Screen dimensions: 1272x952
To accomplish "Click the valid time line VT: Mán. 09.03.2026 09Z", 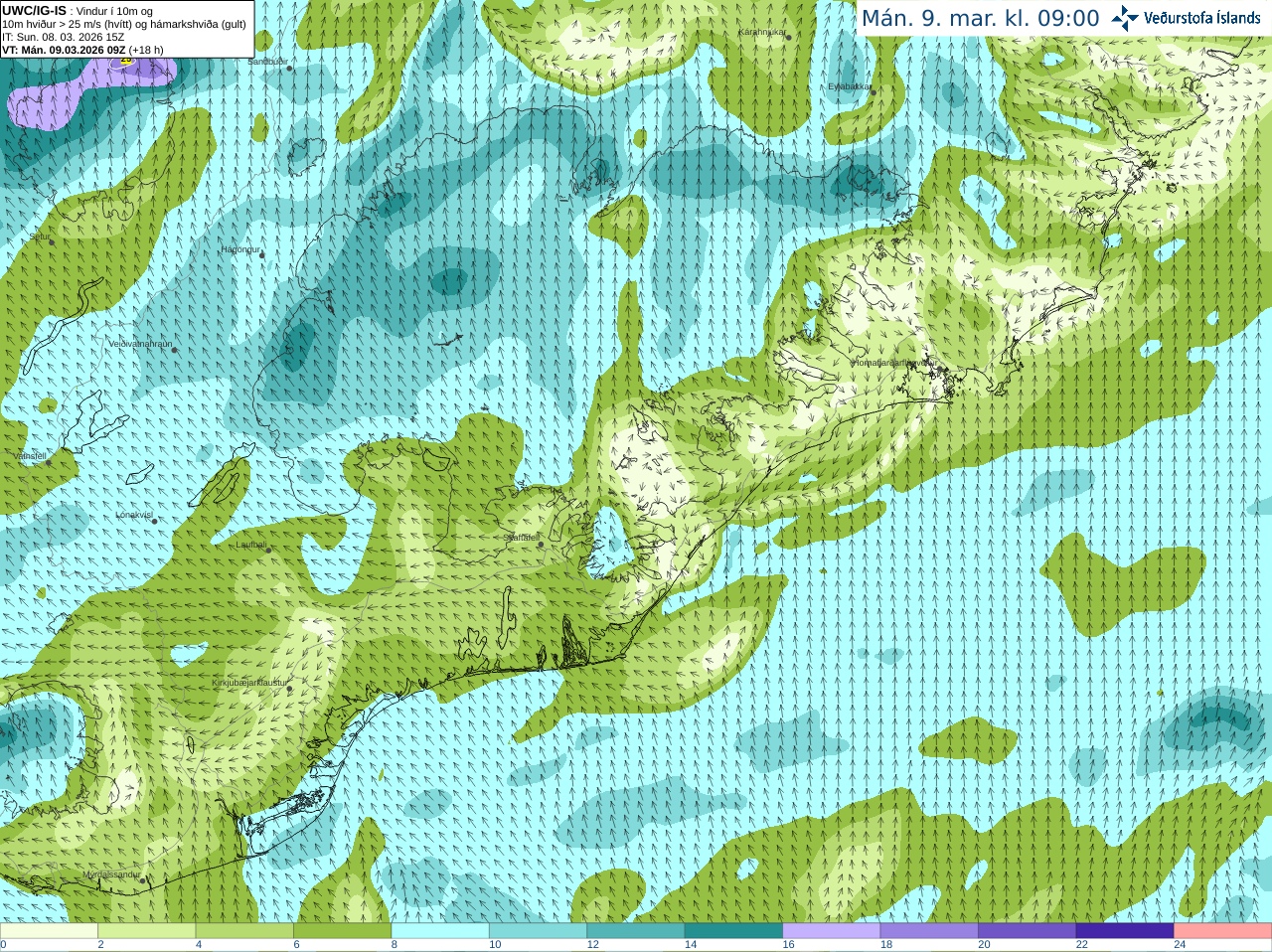I will pyautogui.click(x=64, y=50).
